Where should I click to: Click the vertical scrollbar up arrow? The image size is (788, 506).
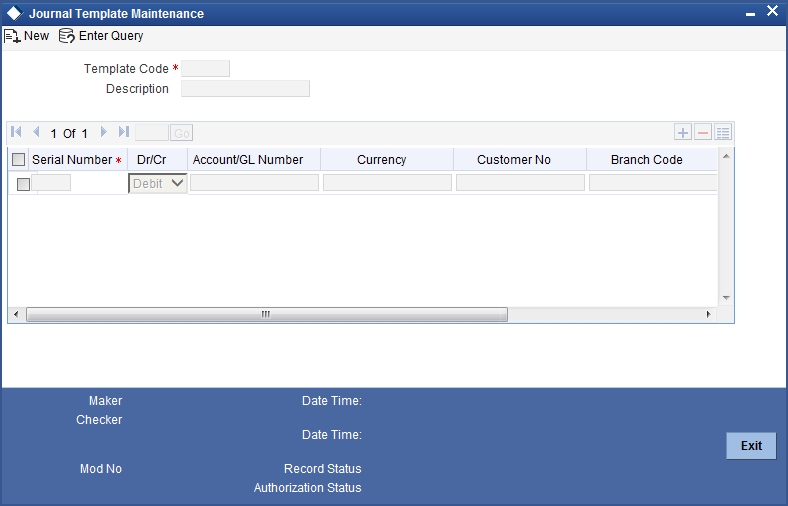point(726,156)
